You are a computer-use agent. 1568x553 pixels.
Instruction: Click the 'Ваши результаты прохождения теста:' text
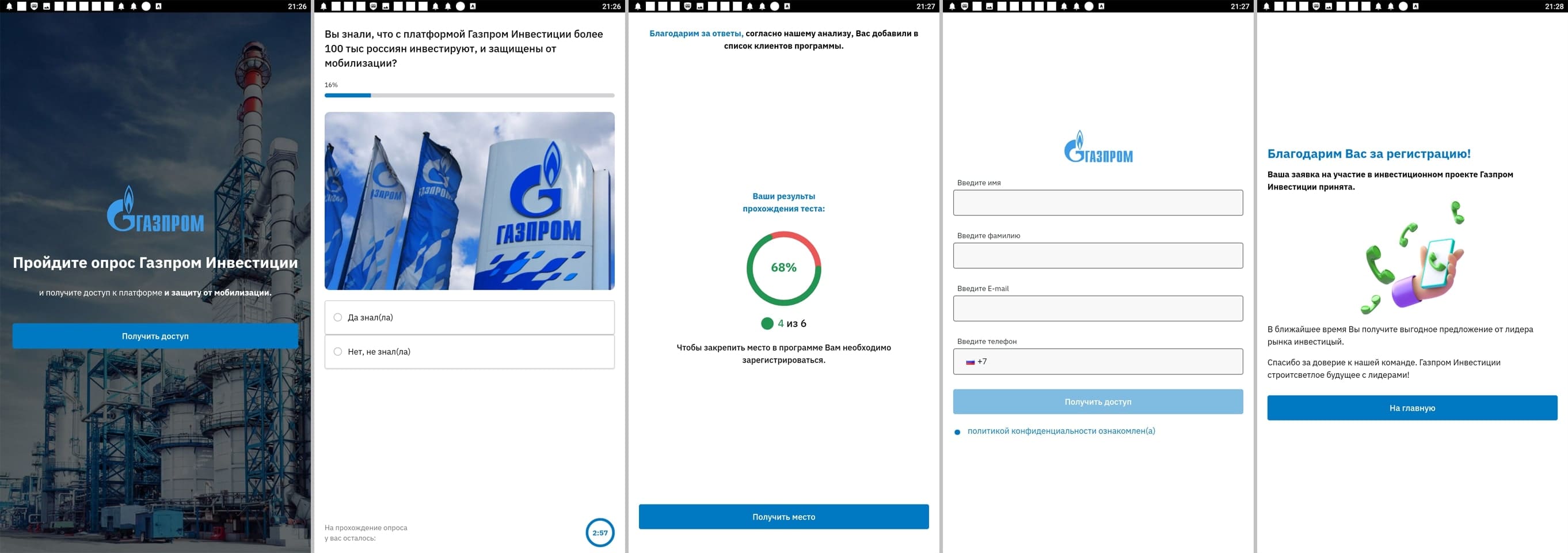(783, 203)
